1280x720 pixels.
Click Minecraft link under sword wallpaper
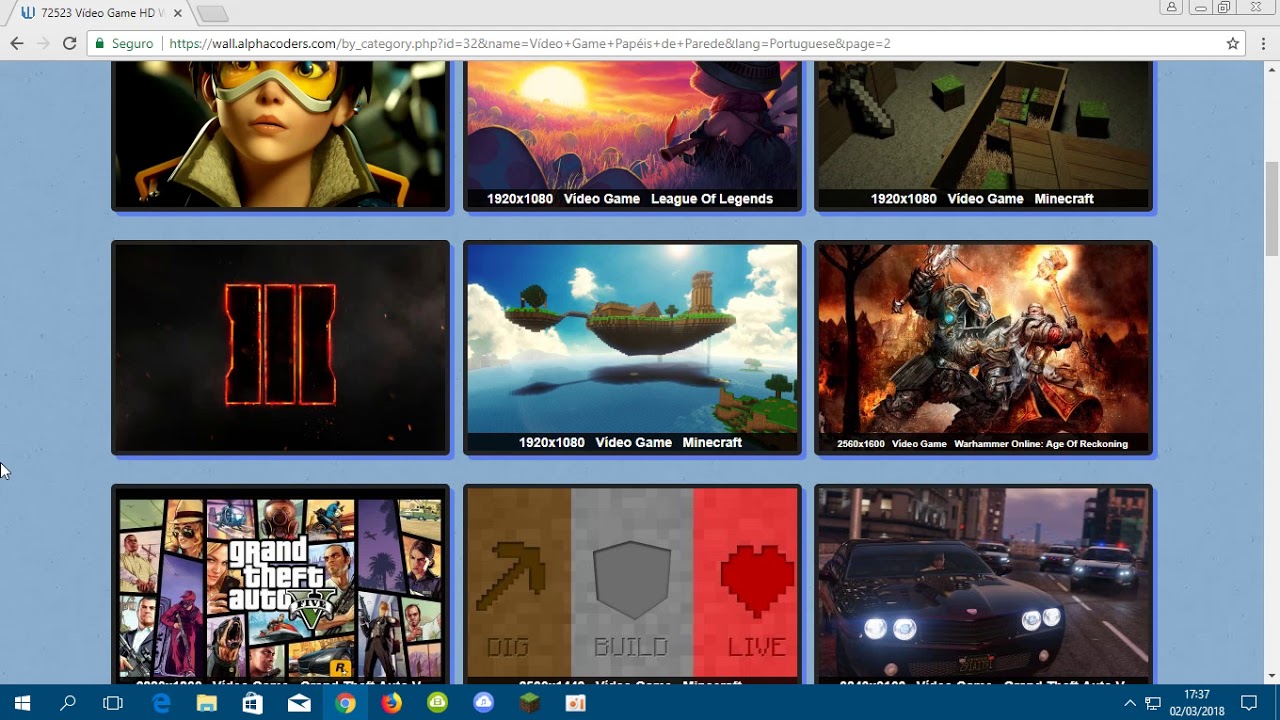(x=1064, y=199)
